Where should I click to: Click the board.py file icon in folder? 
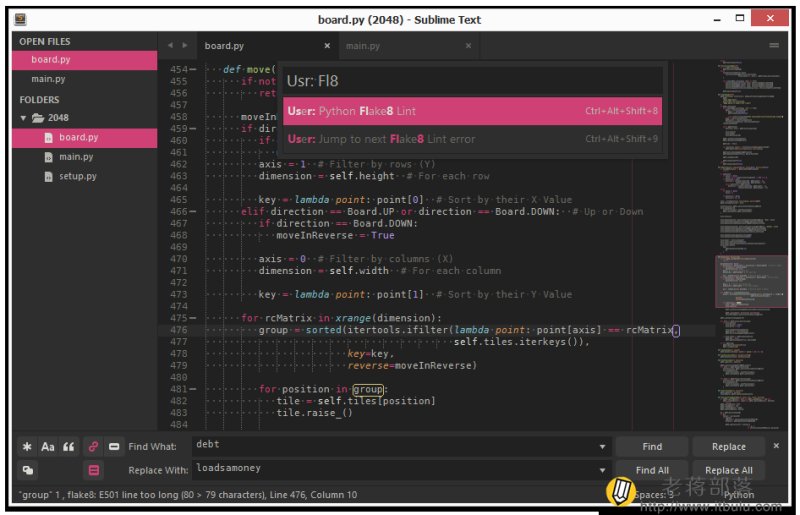(x=48, y=138)
